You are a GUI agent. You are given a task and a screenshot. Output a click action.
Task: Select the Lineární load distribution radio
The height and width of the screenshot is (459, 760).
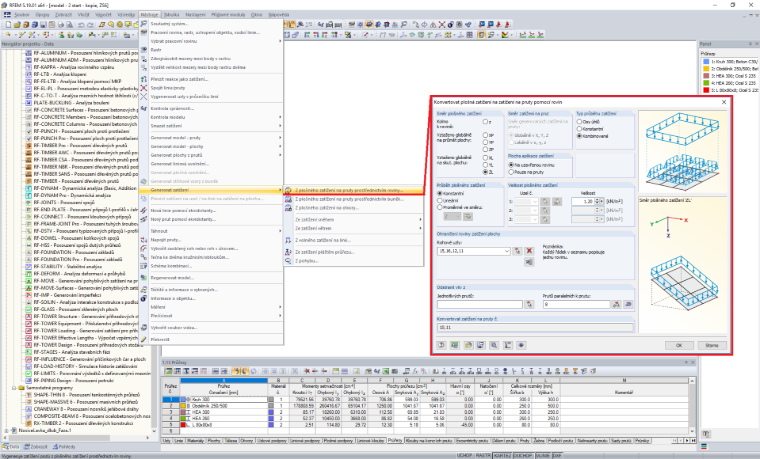point(440,200)
